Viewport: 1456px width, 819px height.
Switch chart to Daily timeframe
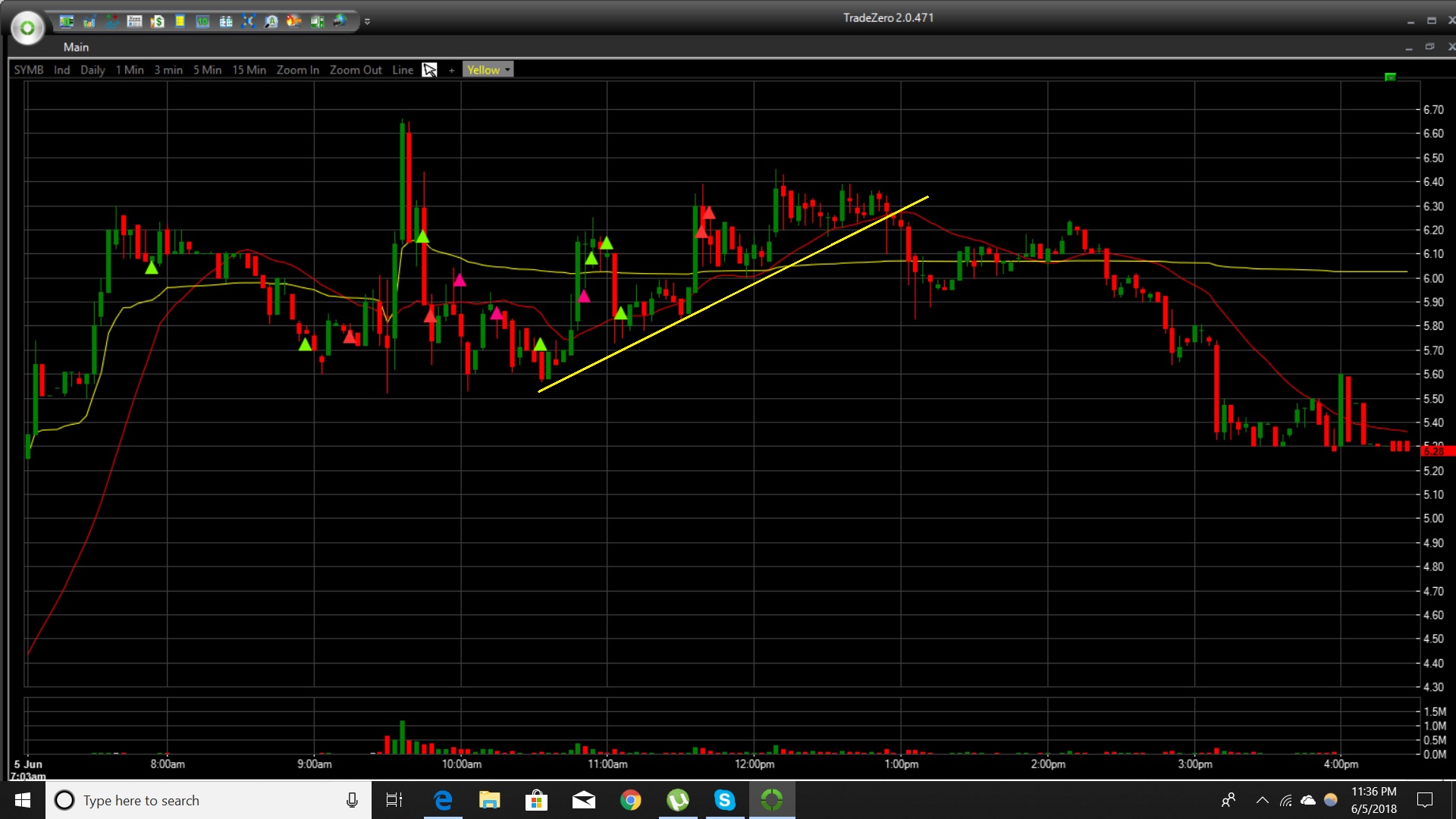point(93,70)
